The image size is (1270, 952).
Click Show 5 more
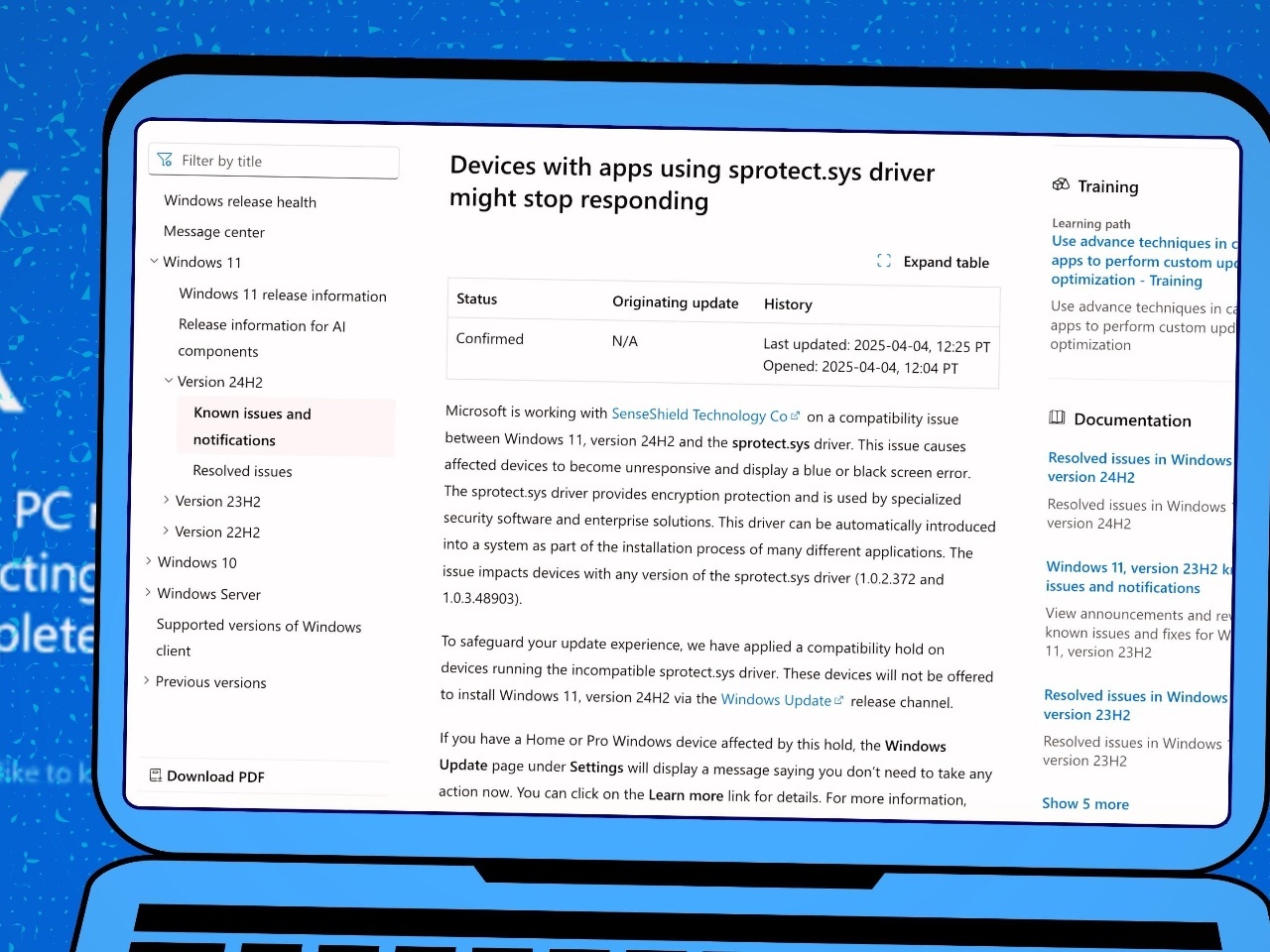[x=1084, y=803]
